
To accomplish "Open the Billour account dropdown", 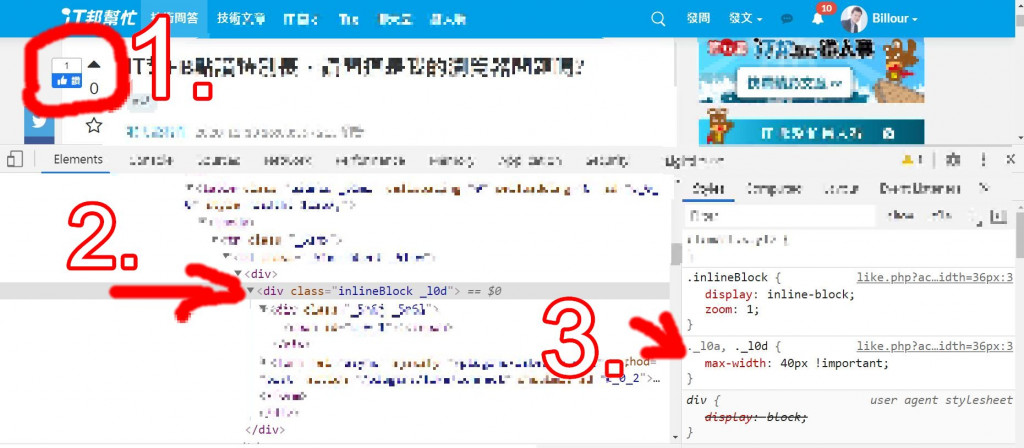I will click(895, 19).
